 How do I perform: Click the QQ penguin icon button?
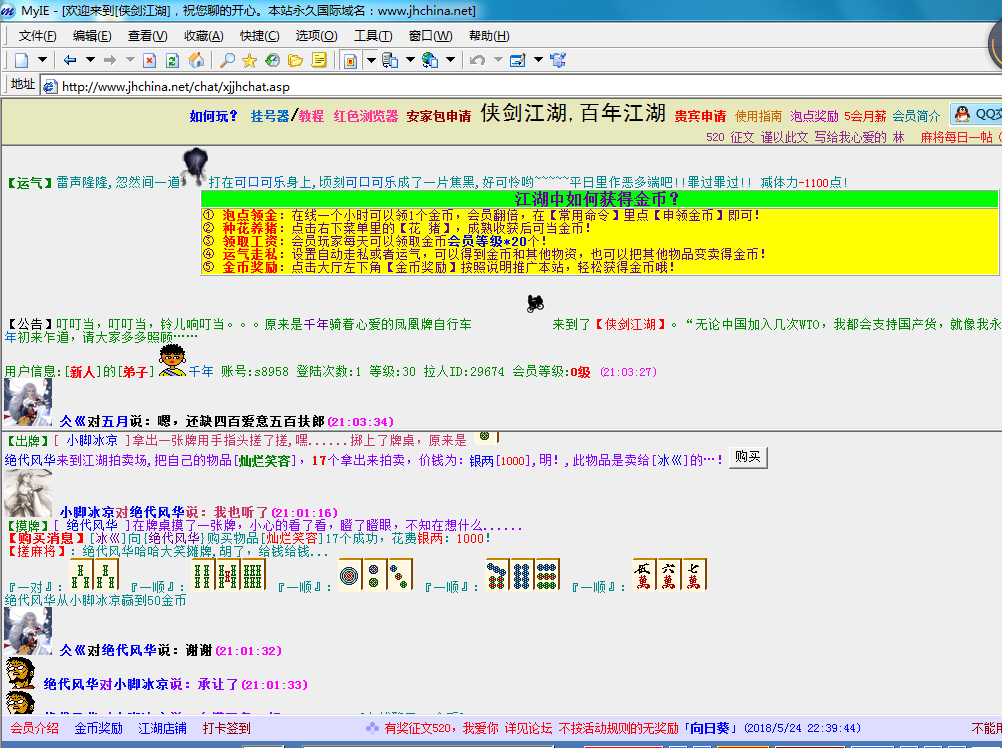pos(976,114)
